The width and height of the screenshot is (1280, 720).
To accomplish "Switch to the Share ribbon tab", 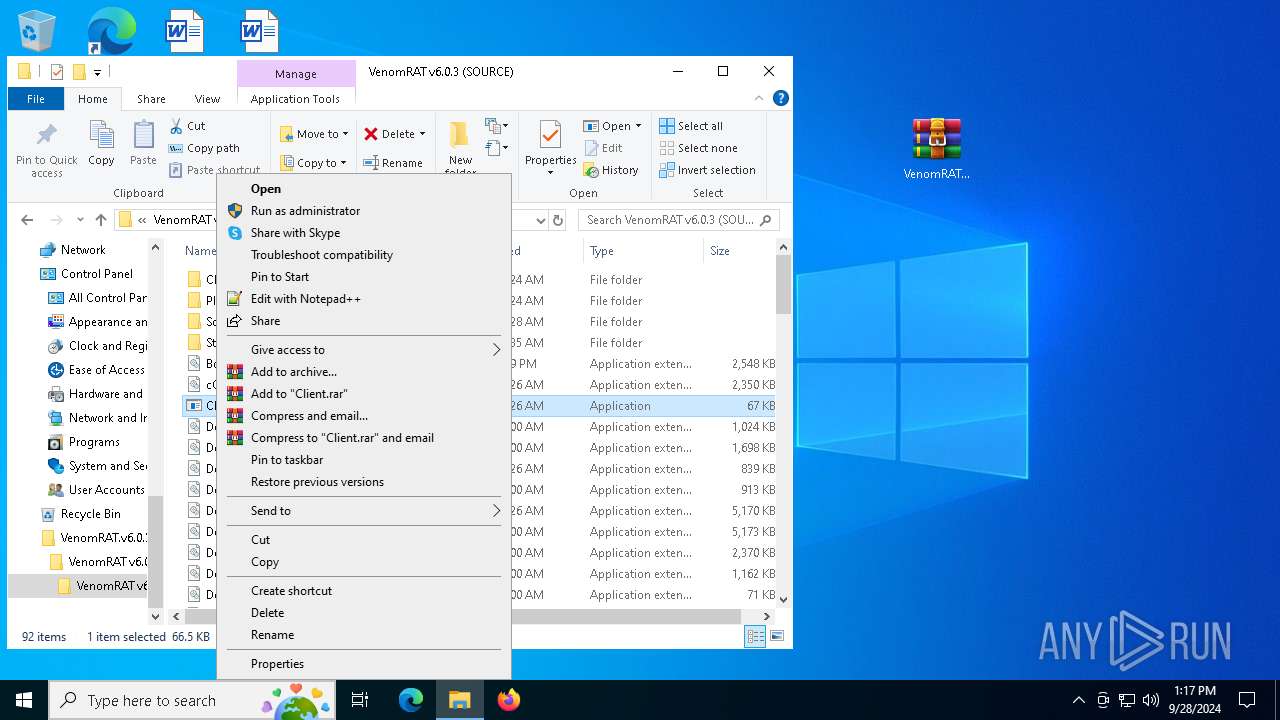I will (151, 99).
